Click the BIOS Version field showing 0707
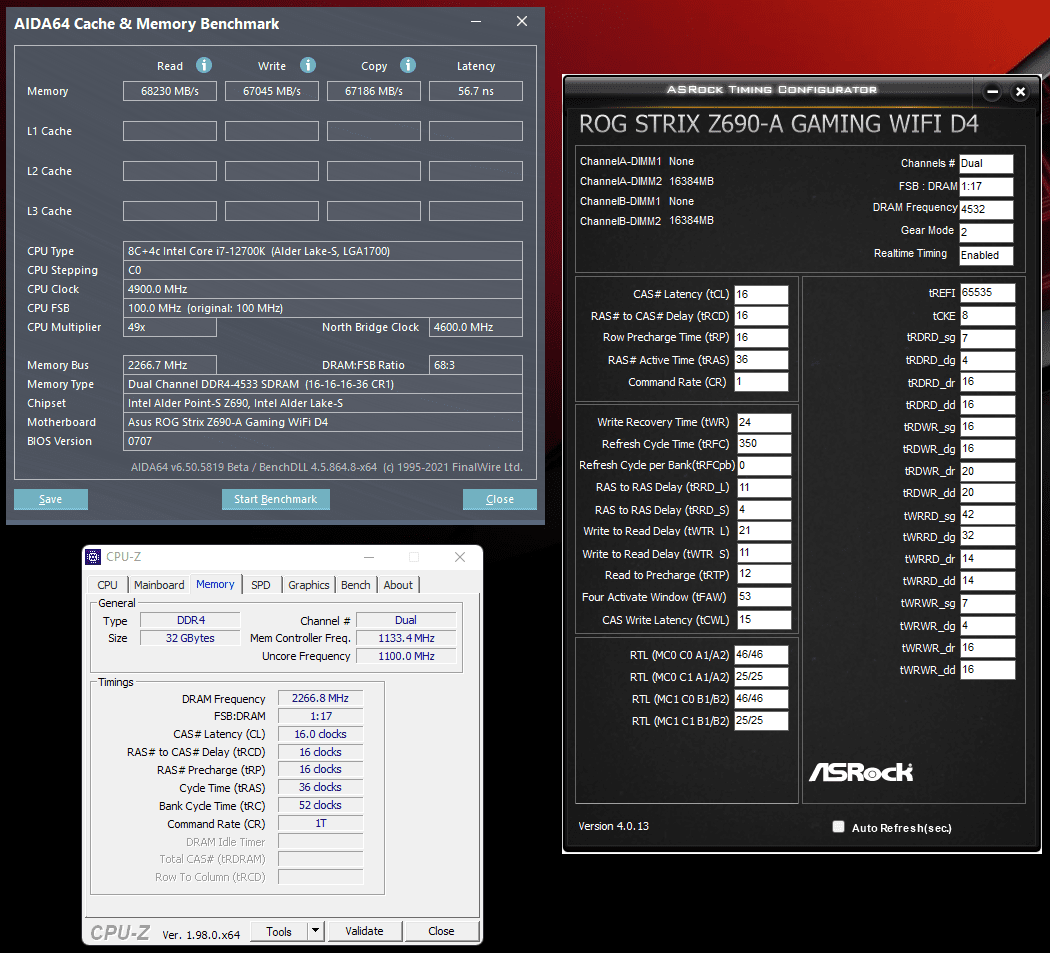 (x=323, y=441)
